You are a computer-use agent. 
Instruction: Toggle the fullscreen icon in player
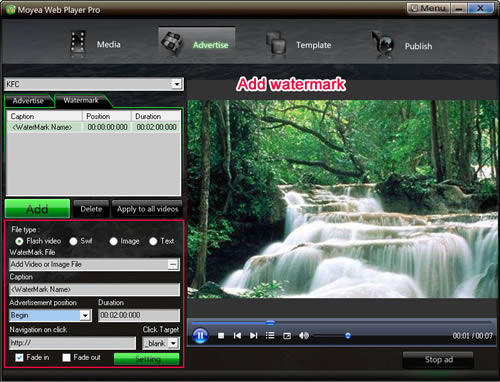tap(287, 336)
